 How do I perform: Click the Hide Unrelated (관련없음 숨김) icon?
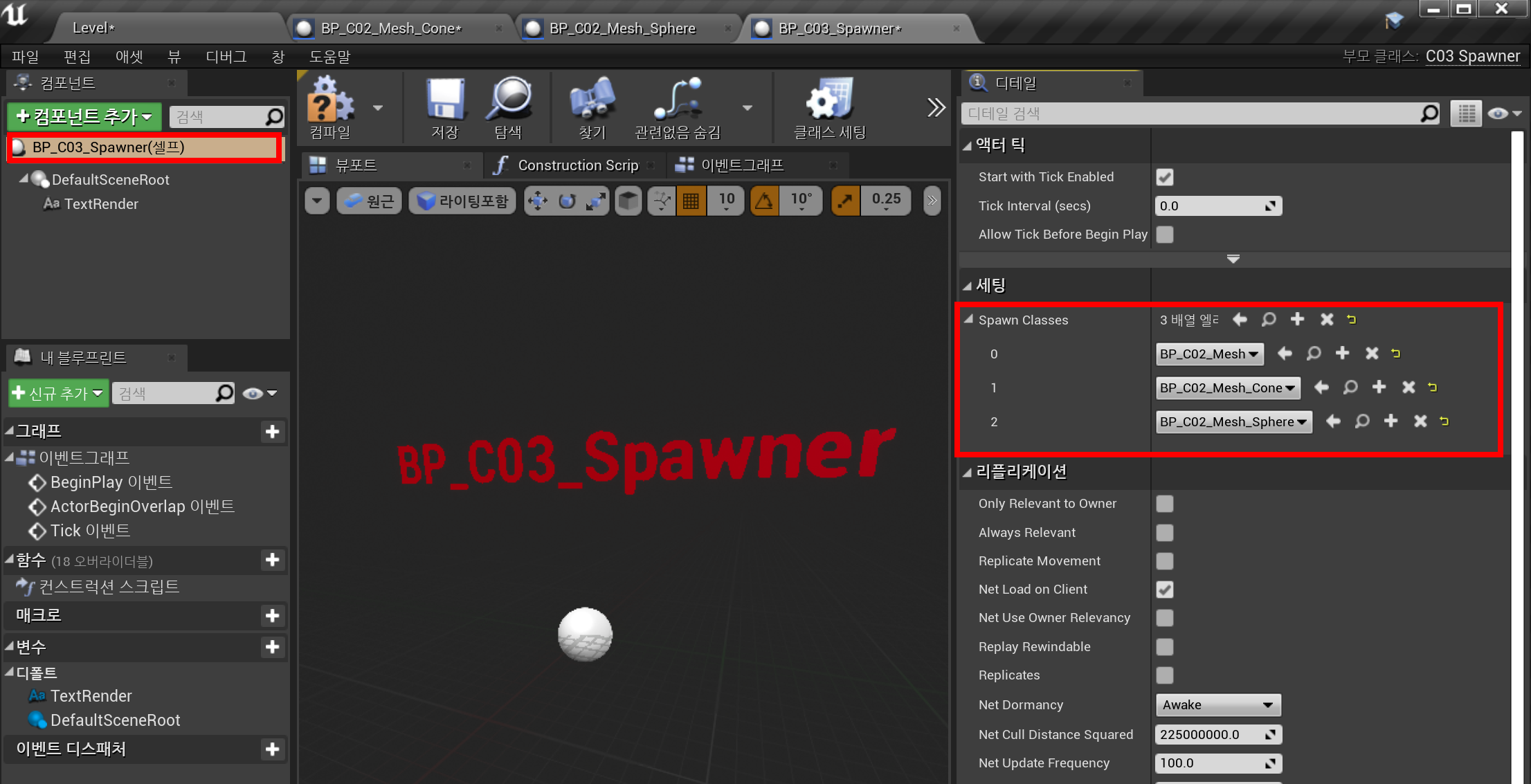click(x=678, y=101)
